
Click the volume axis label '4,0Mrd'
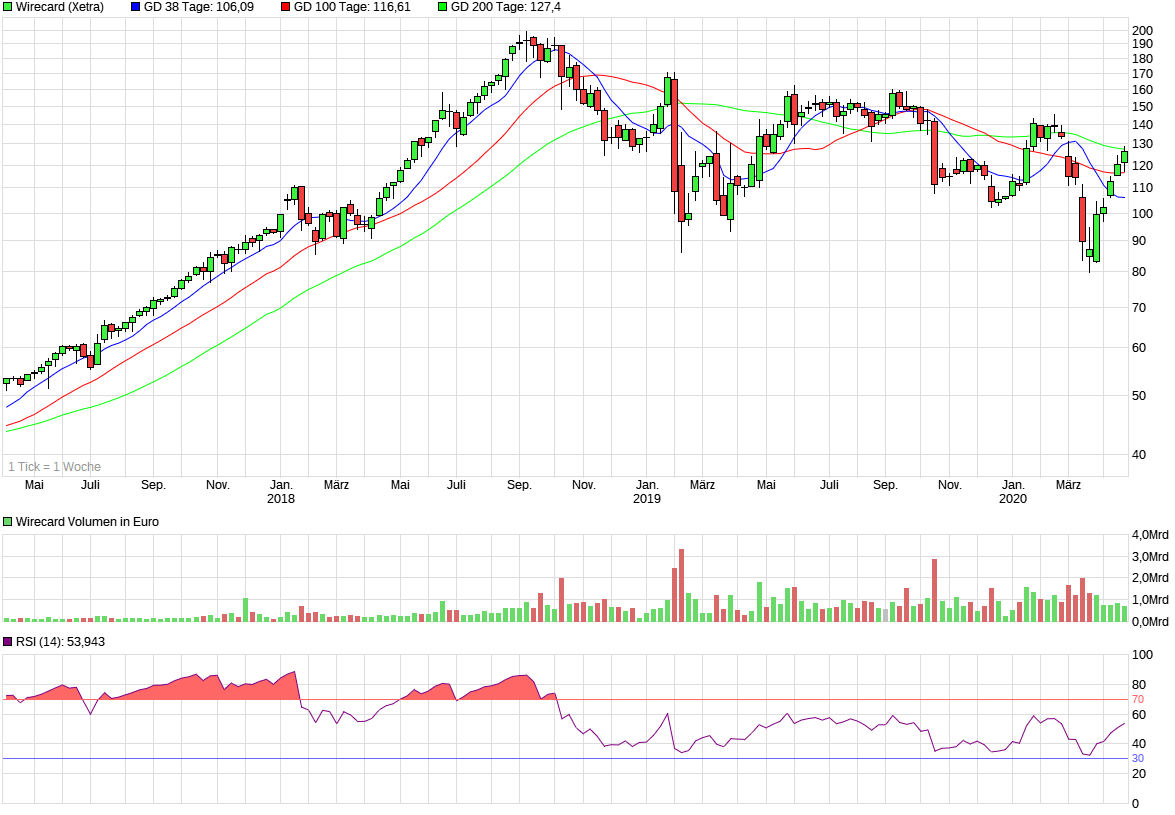(x=1150, y=535)
